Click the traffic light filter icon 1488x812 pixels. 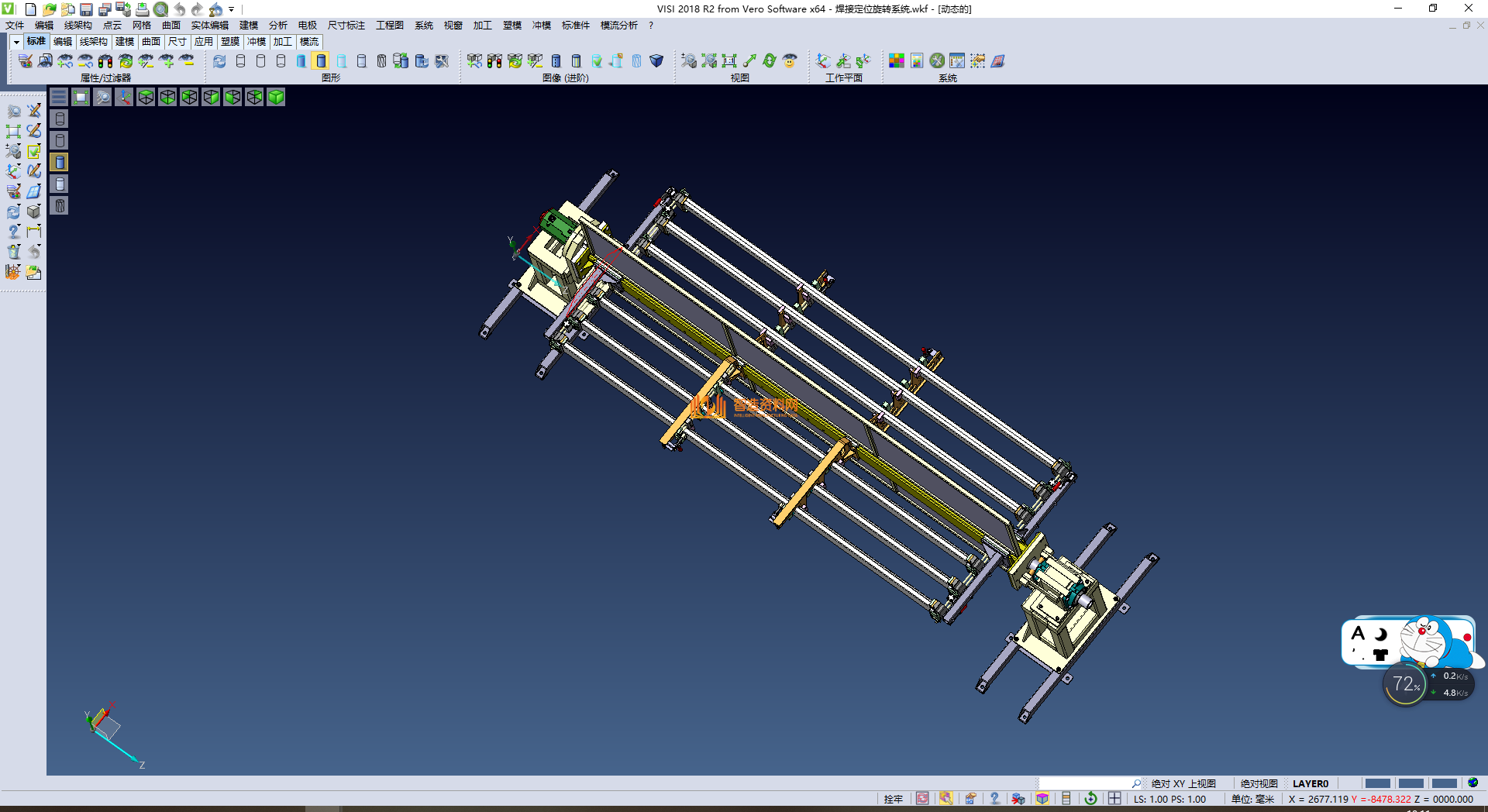[105, 60]
